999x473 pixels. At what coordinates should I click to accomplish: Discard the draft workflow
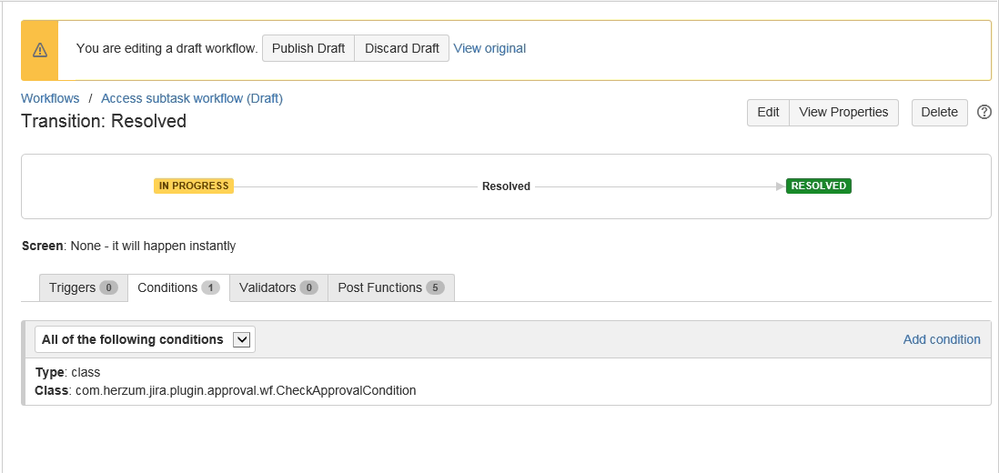[x=401, y=48]
